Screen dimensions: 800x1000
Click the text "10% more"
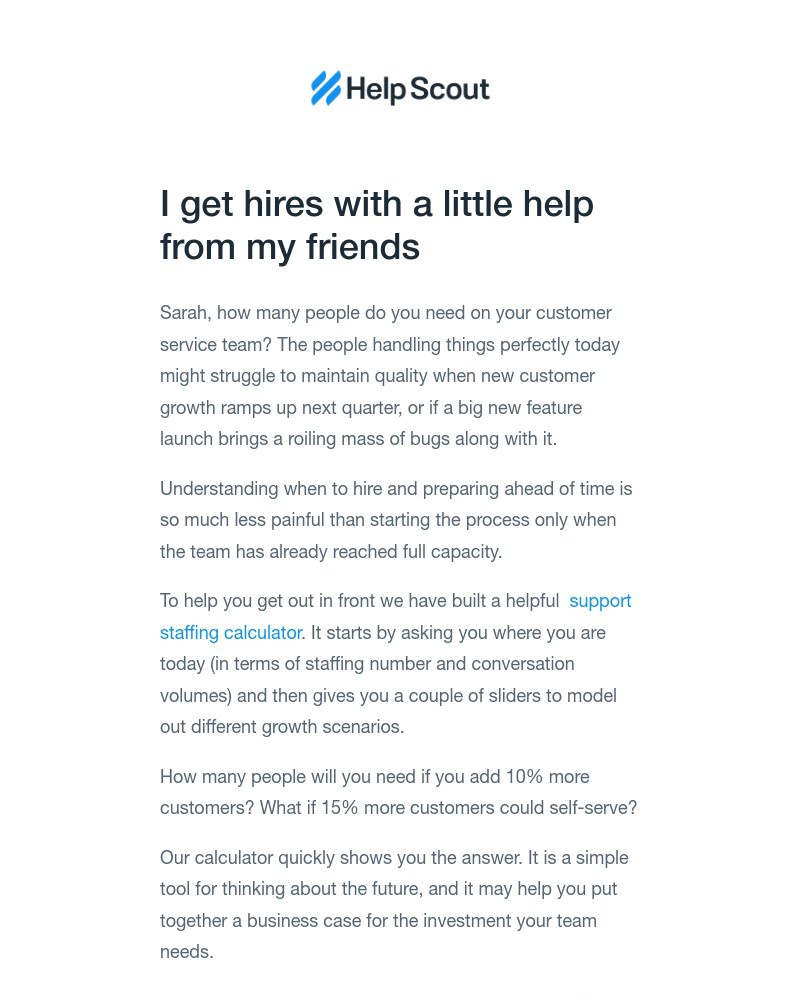tap(547, 777)
